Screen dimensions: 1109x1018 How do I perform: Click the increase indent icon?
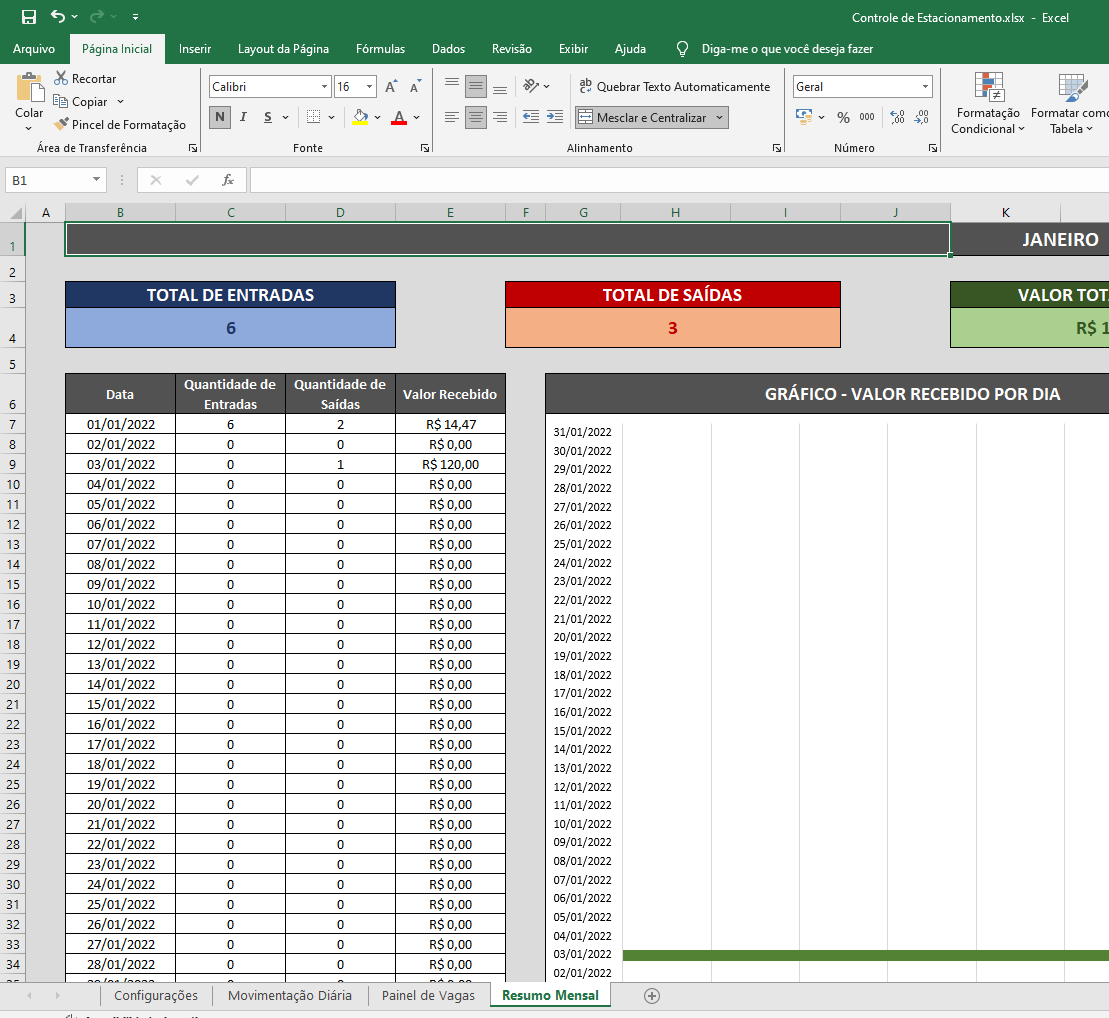click(553, 117)
